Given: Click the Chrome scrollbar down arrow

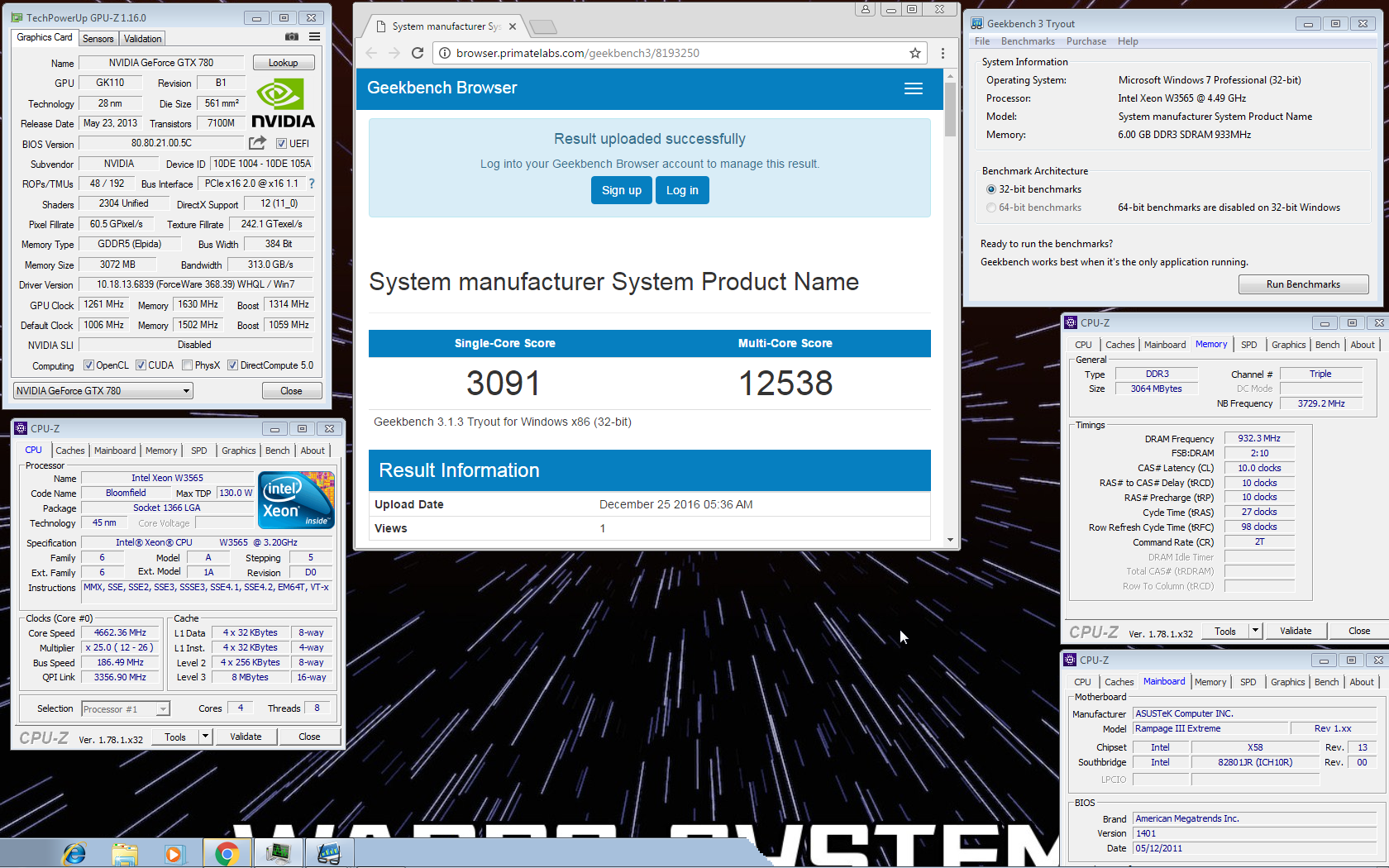Looking at the screenshot, I should coord(950,540).
